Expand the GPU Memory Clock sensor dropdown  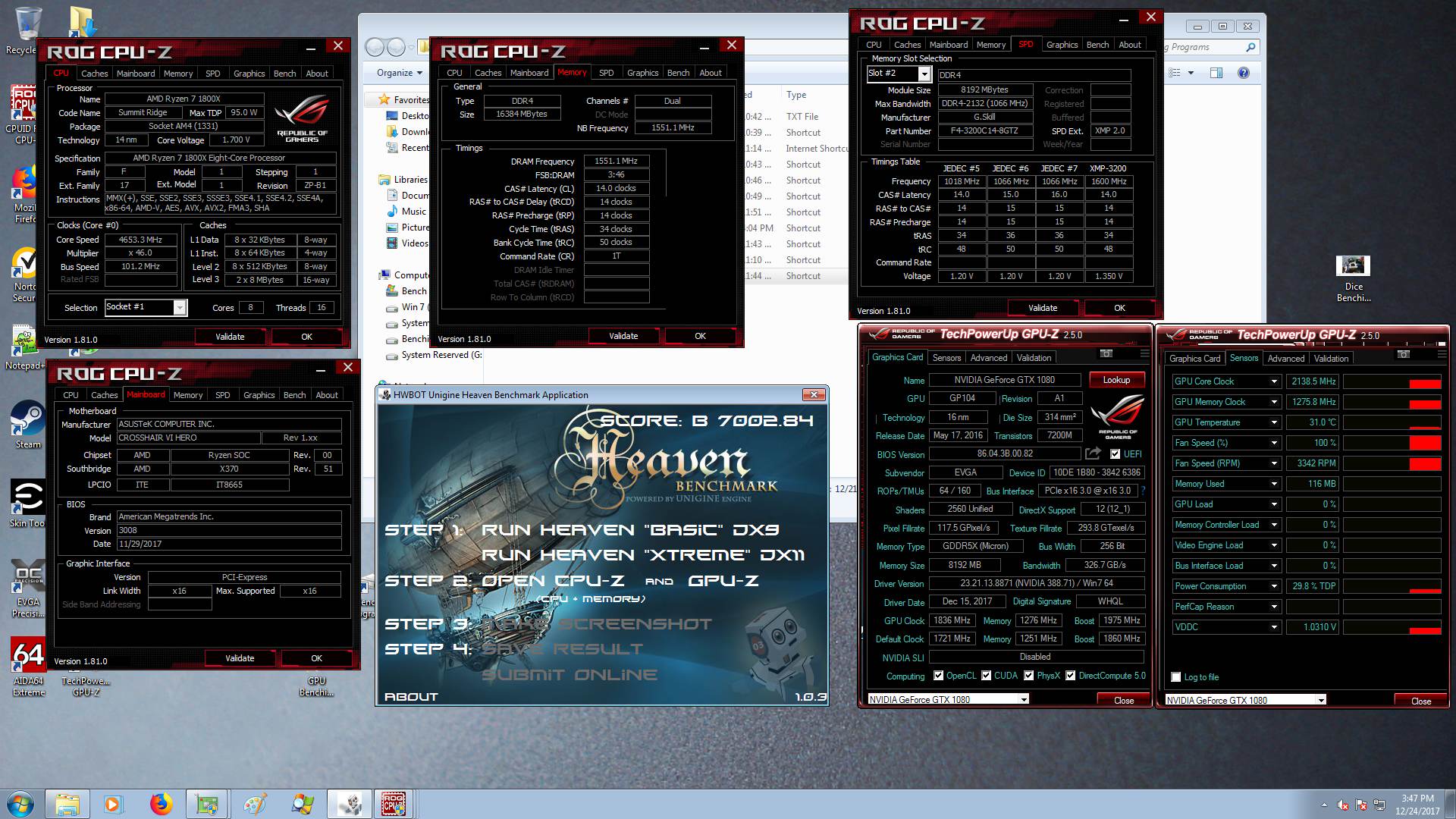pos(1274,402)
